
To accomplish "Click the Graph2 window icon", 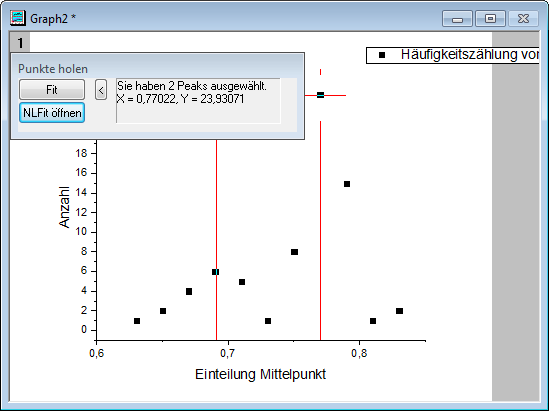I will tap(18, 18).
